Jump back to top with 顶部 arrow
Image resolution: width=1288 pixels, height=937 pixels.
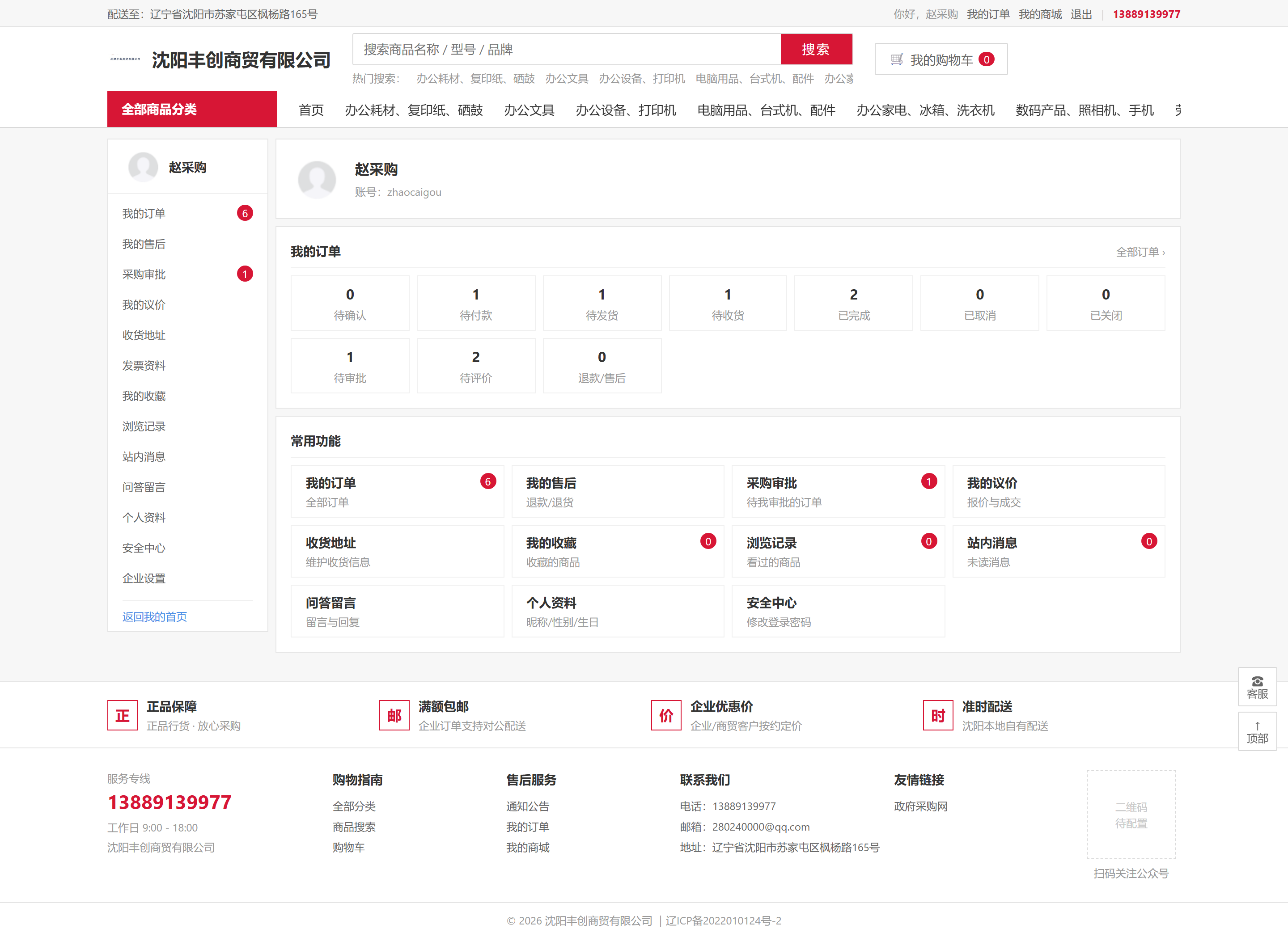tap(1257, 732)
